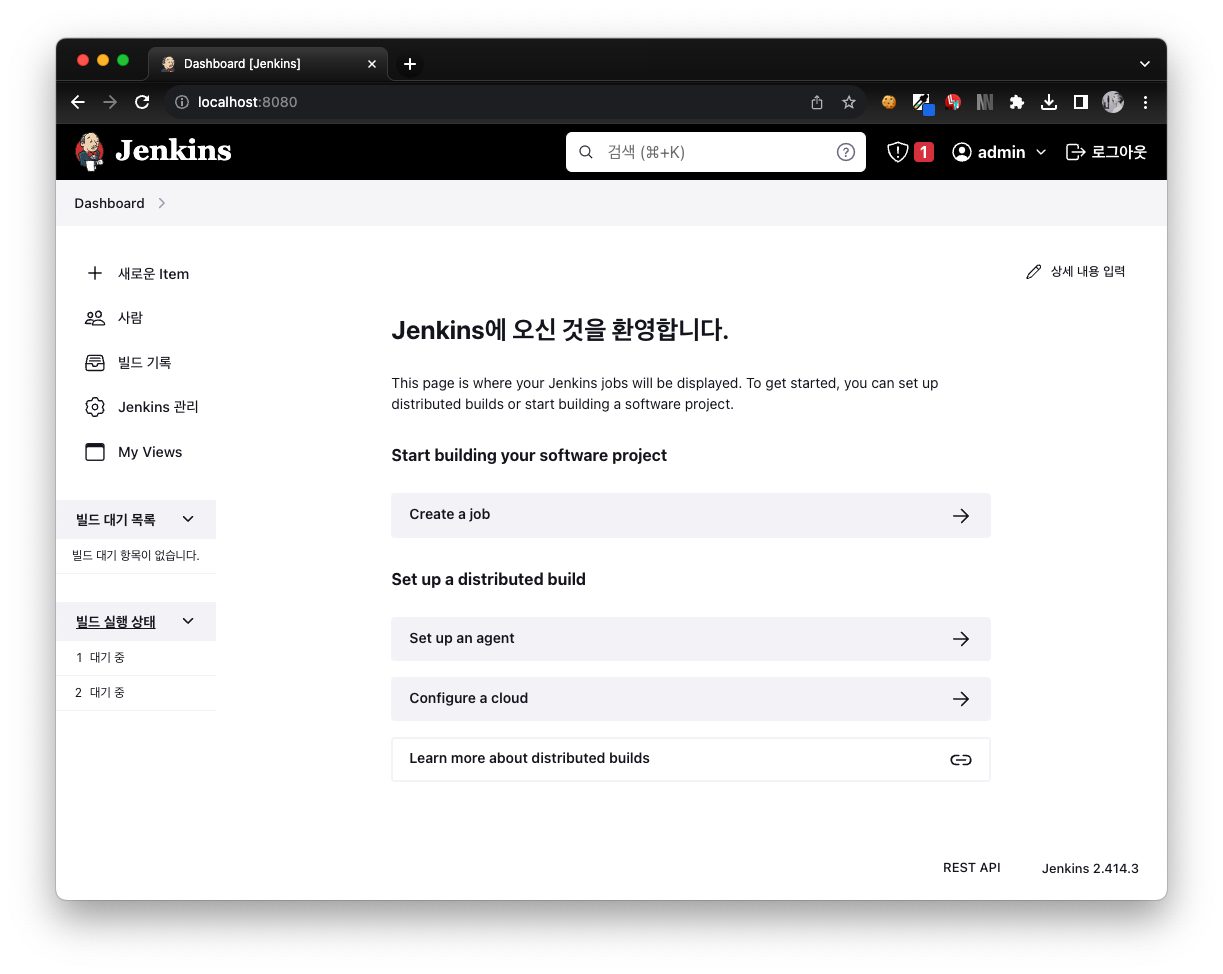Open Jenkins 관리 sidebar link

pos(158,407)
